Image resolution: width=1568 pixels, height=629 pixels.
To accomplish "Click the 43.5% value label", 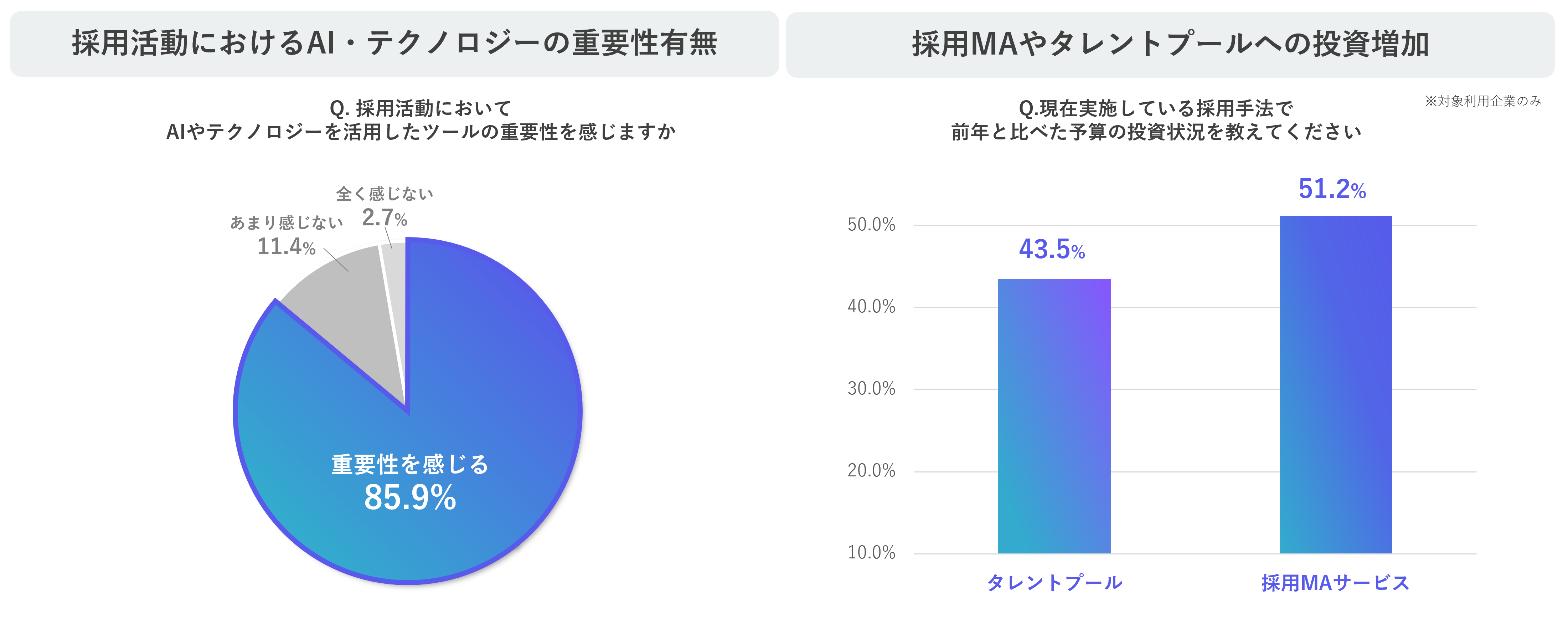I will [x=1052, y=249].
